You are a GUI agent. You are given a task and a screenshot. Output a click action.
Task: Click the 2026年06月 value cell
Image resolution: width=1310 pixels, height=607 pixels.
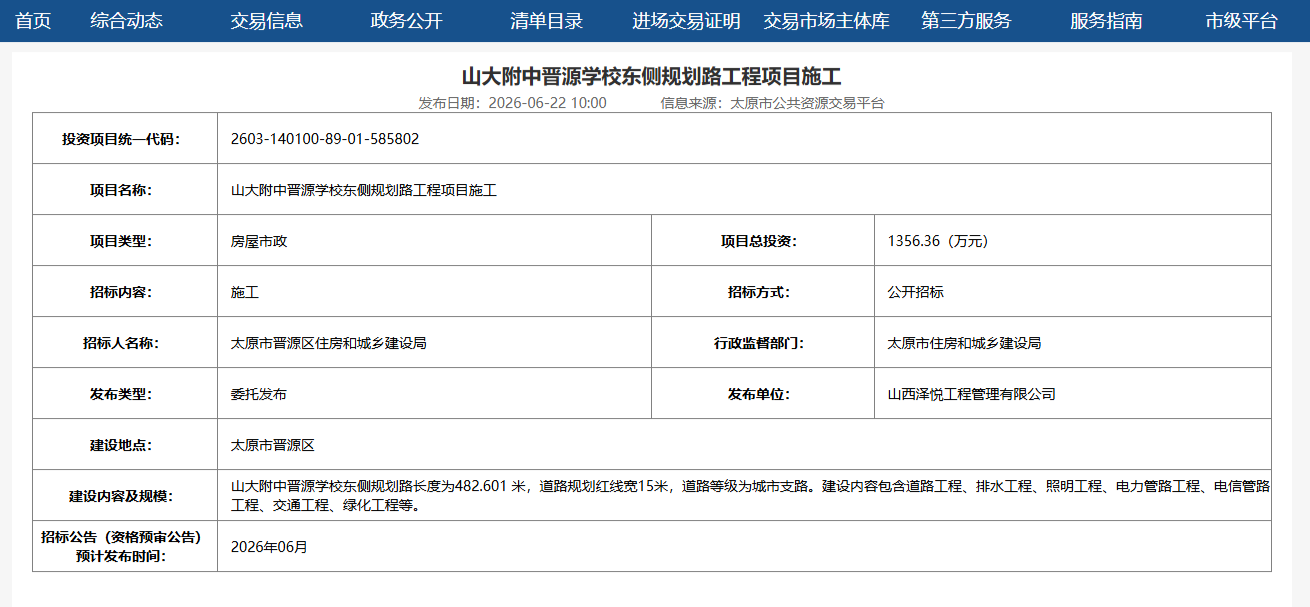pos(745,547)
